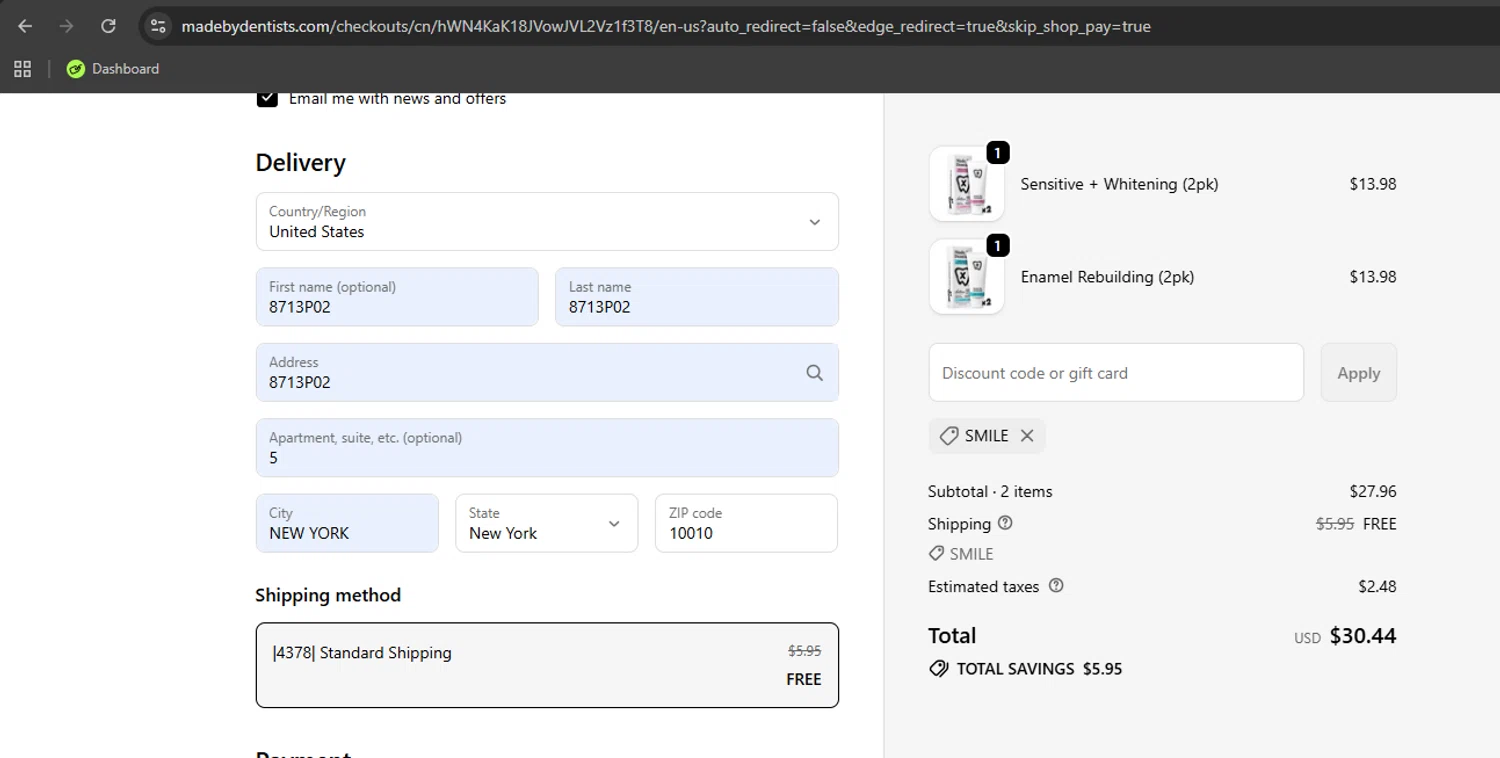Click the Subtotal $27.96 value
The width and height of the screenshot is (1500, 758).
click(x=1373, y=491)
